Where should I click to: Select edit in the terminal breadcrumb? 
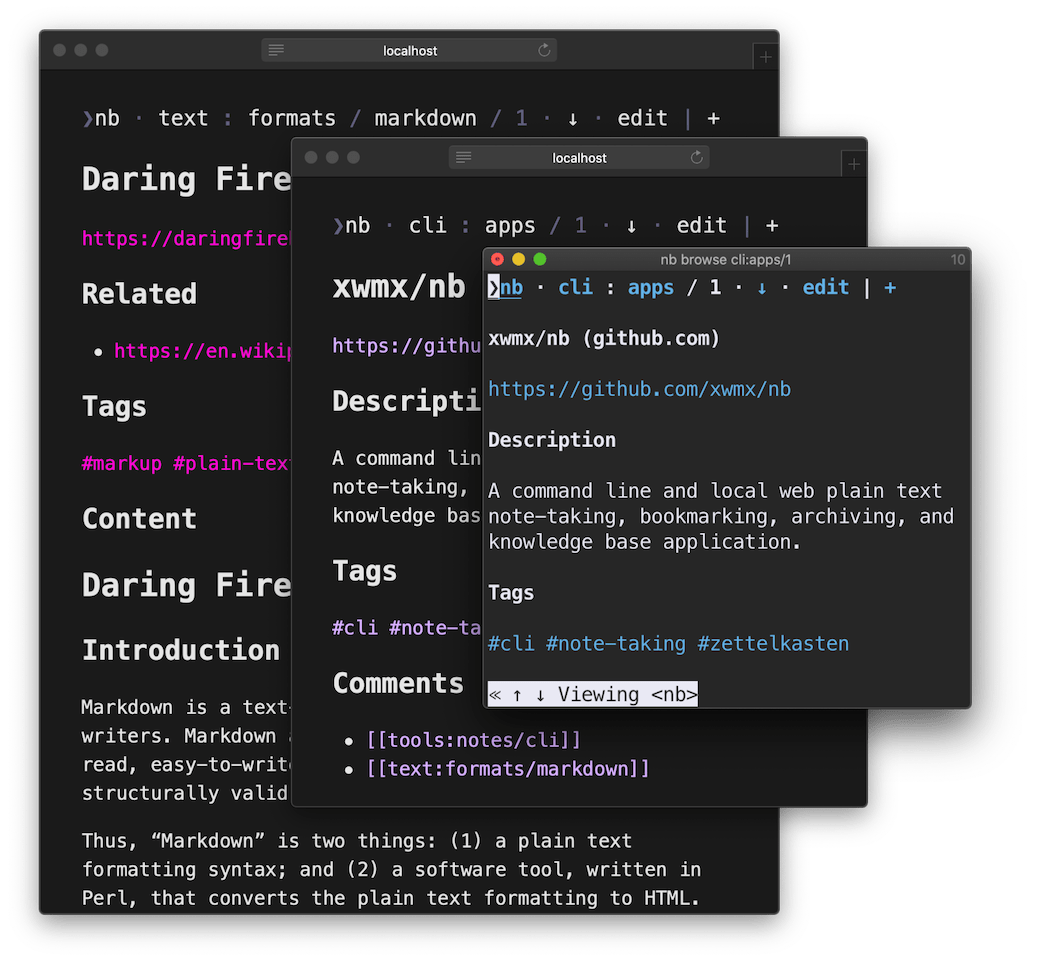tap(826, 287)
